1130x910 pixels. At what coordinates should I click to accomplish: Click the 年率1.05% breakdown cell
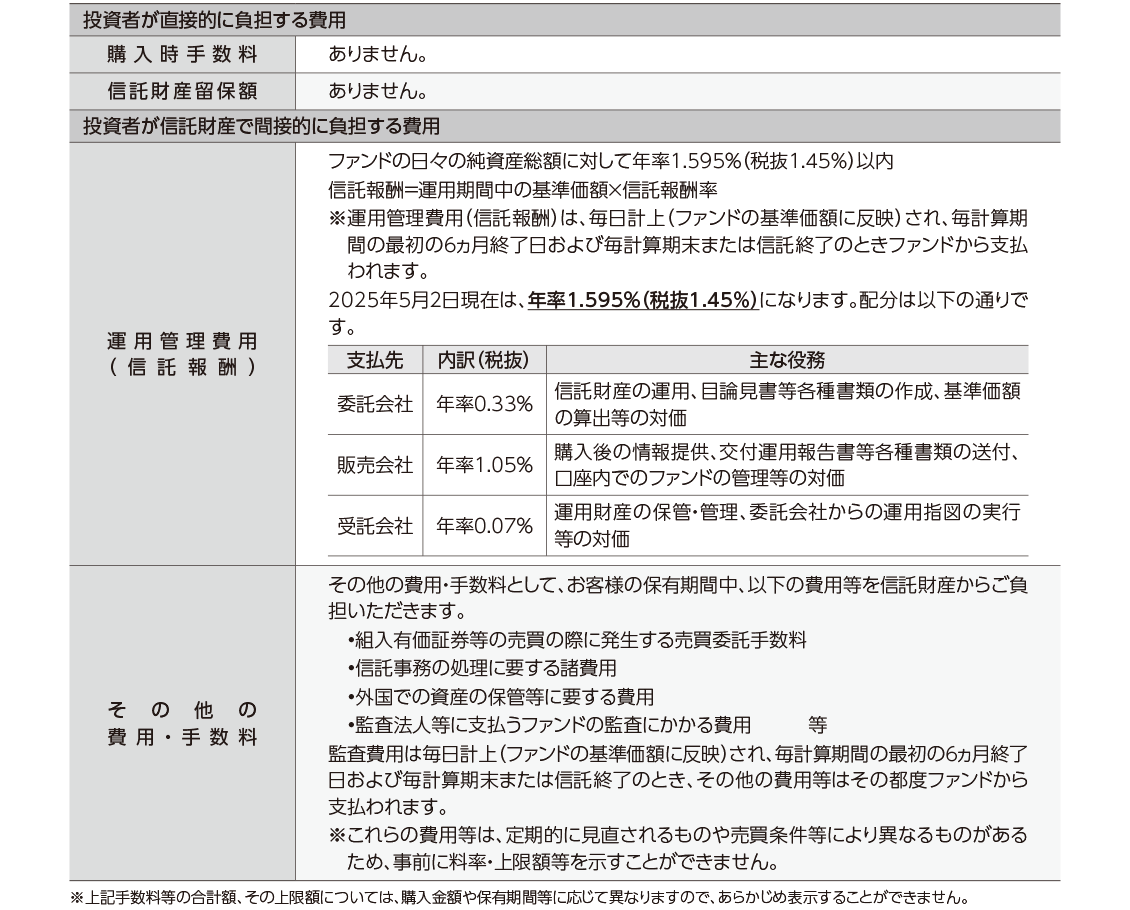point(484,465)
